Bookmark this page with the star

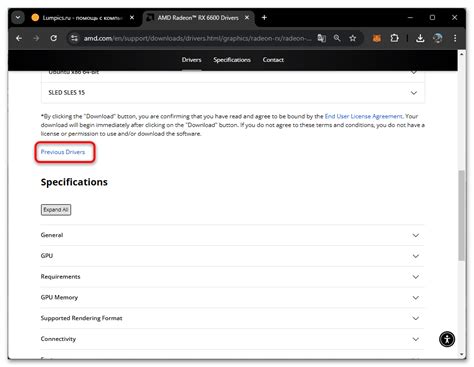[x=353, y=38]
